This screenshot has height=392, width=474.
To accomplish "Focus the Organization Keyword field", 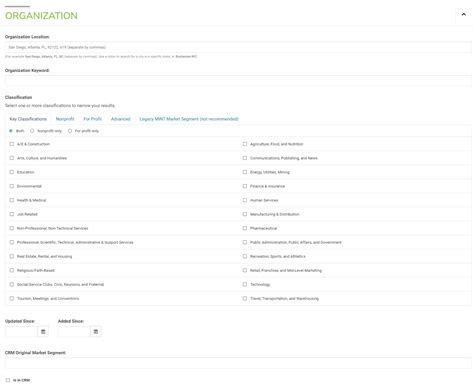I will [x=238, y=81].
